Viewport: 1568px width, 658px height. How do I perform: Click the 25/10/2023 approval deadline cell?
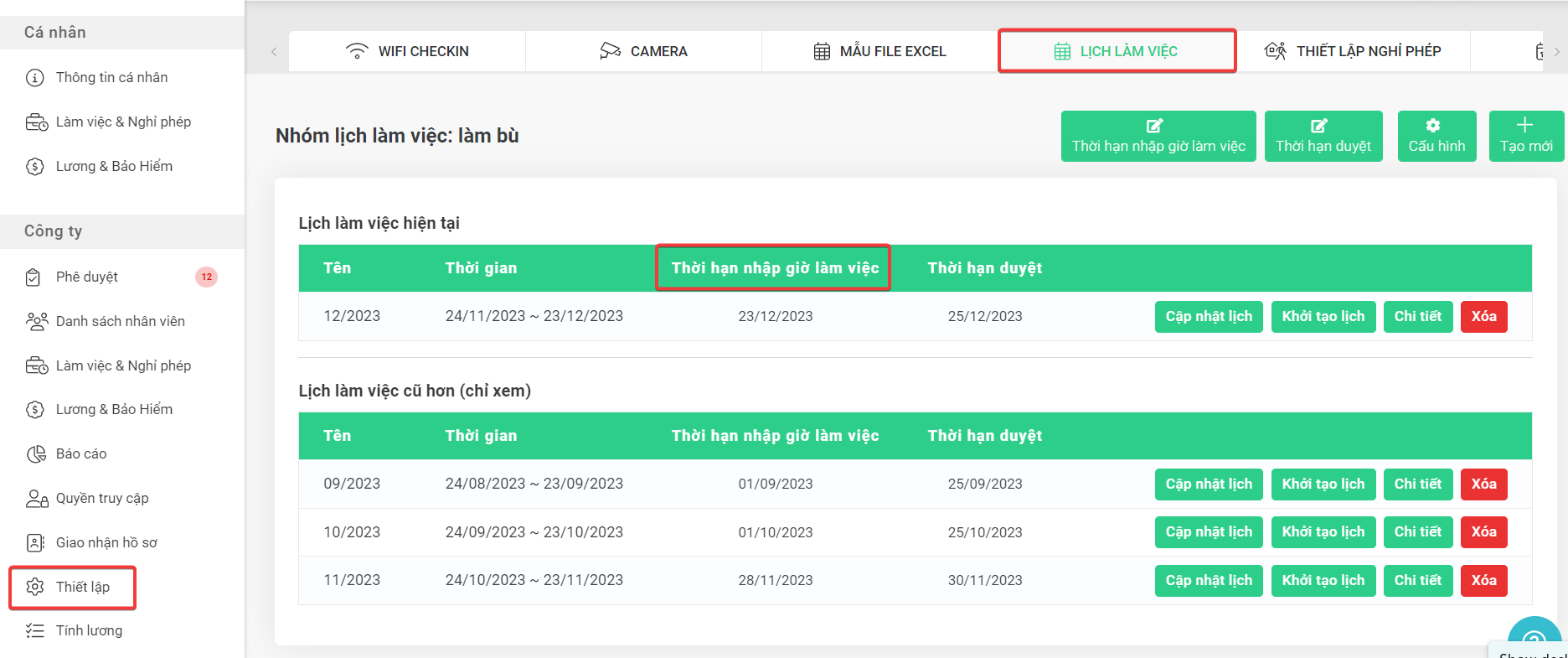[x=985, y=532]
